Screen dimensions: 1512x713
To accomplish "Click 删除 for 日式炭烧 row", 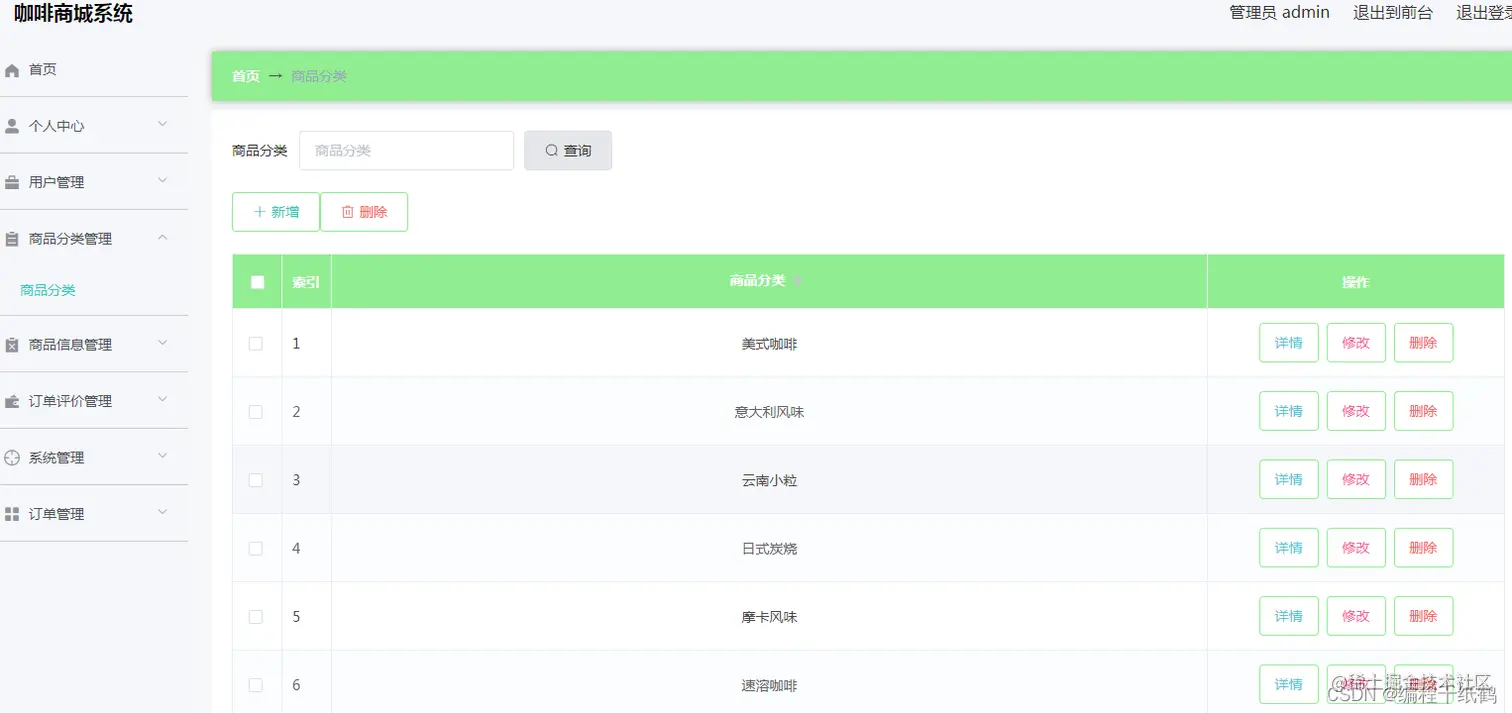I will [1423, 548].
